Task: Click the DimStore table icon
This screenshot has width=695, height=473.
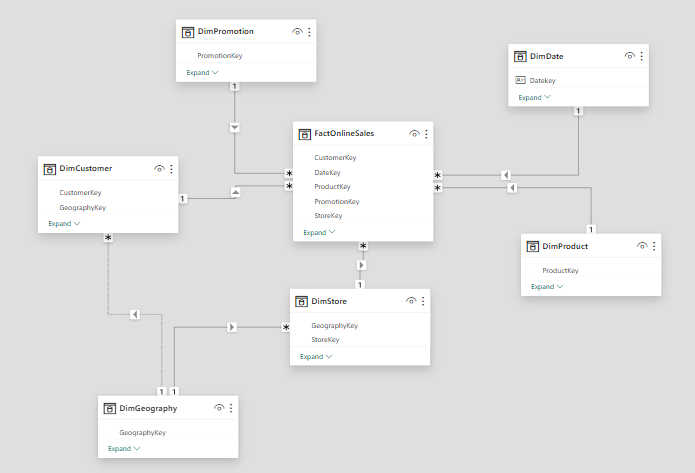Action: click(x=301, y=301)
